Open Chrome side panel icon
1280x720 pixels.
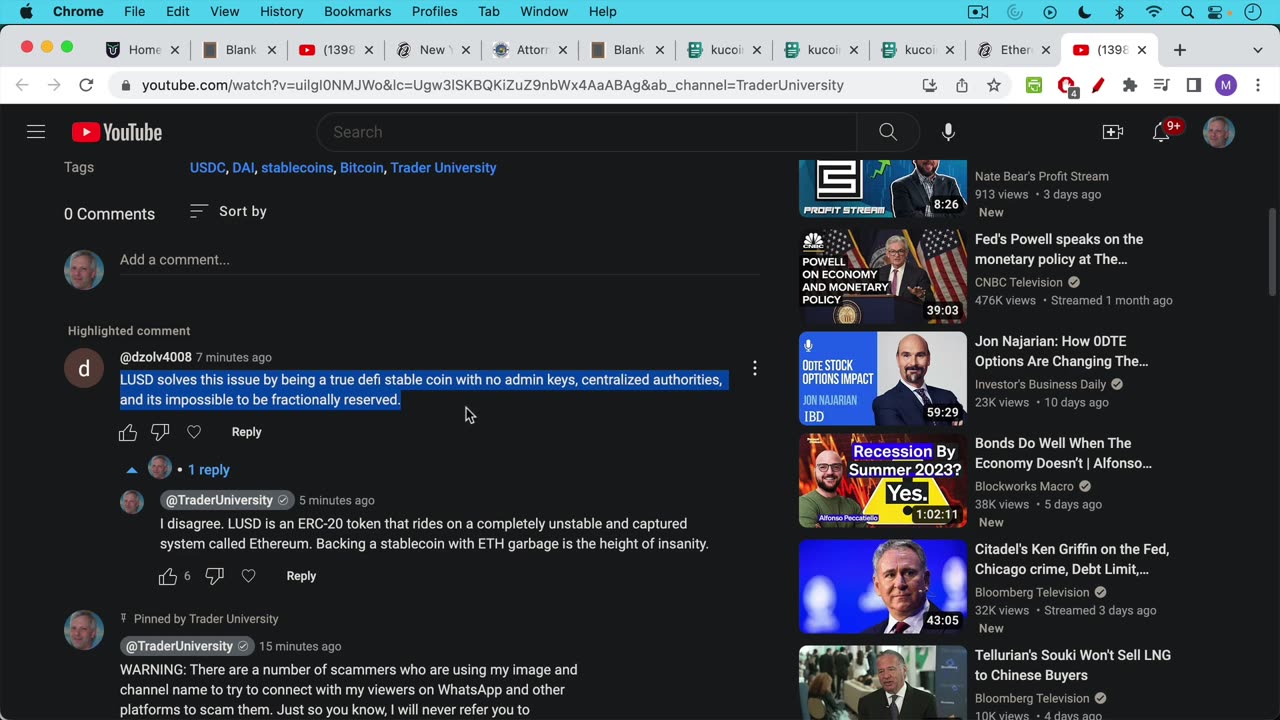tap(1193, 85)
